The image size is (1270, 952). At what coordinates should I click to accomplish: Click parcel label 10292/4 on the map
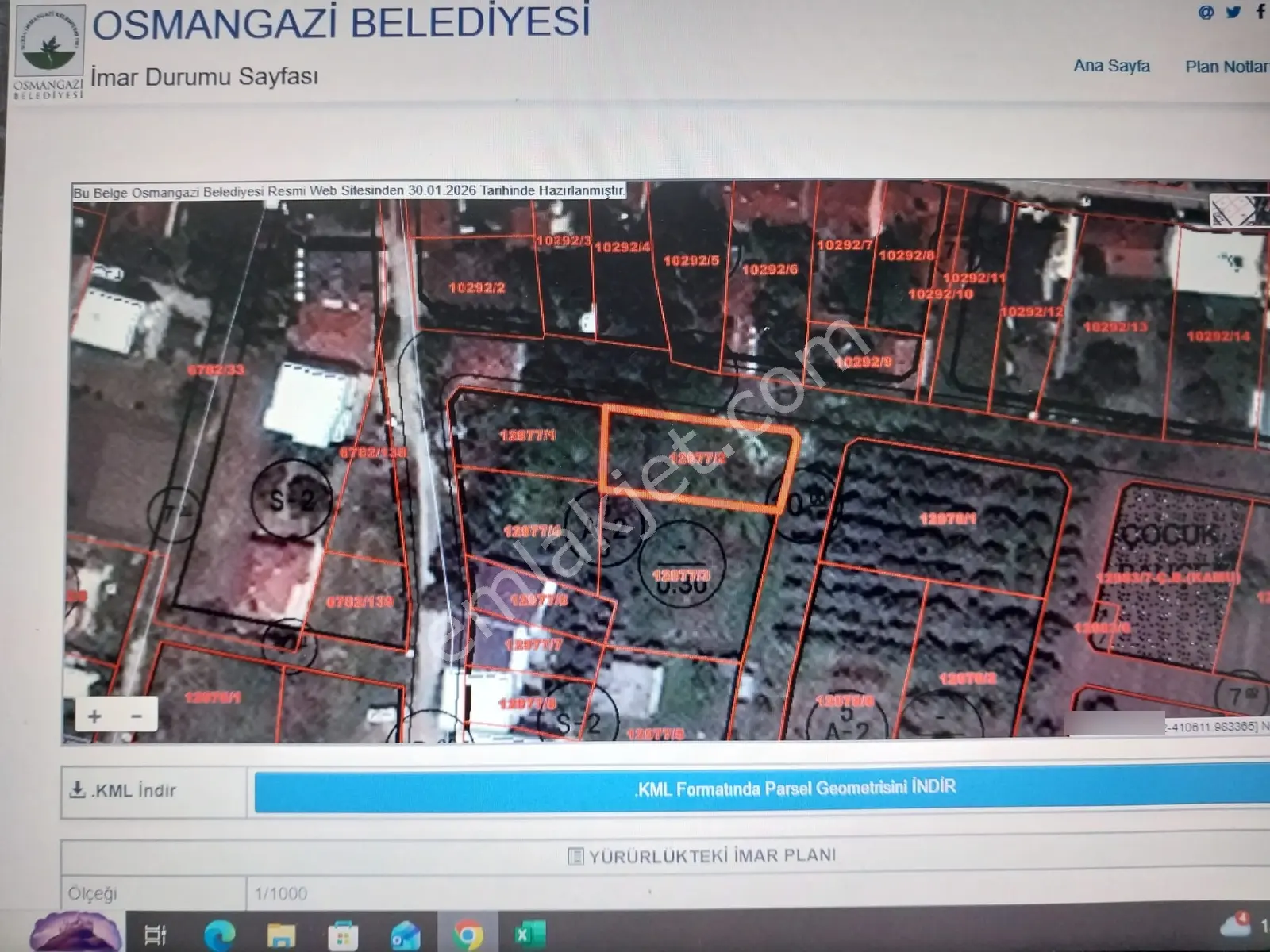(622, 247)
